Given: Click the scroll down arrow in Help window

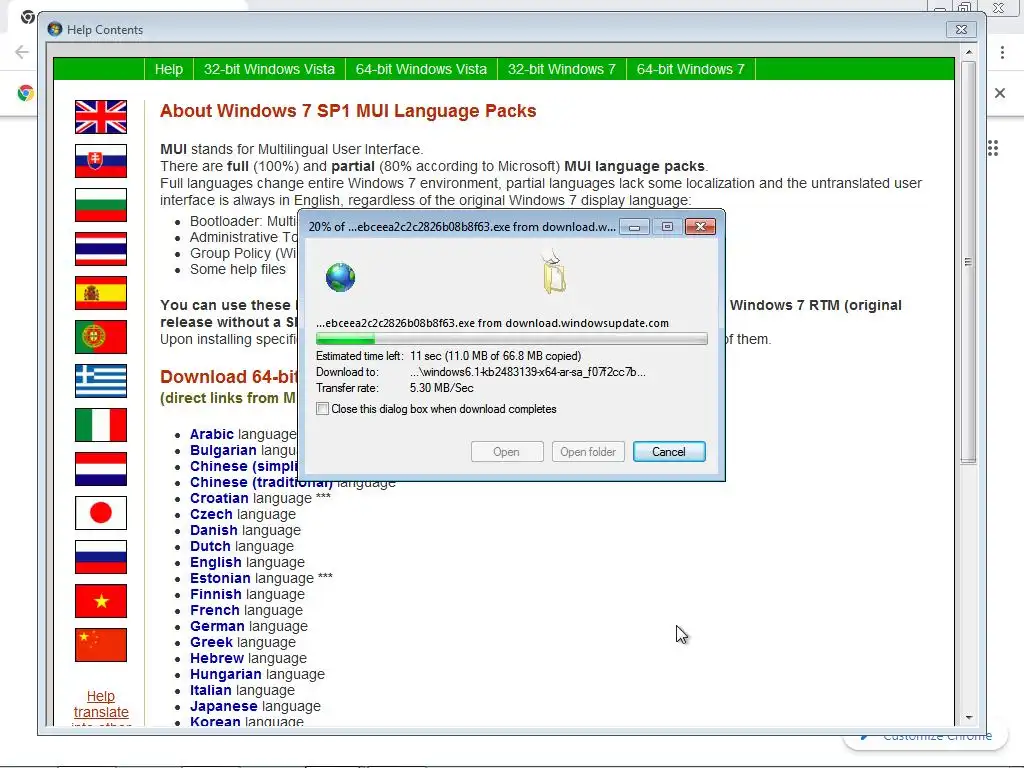Looking at the screenshot, I should click(x=968, y=717).
